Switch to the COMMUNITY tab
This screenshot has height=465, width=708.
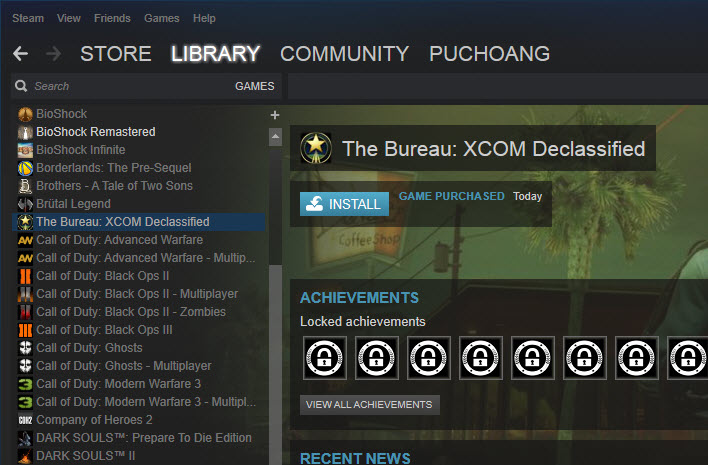click(345, 54)
